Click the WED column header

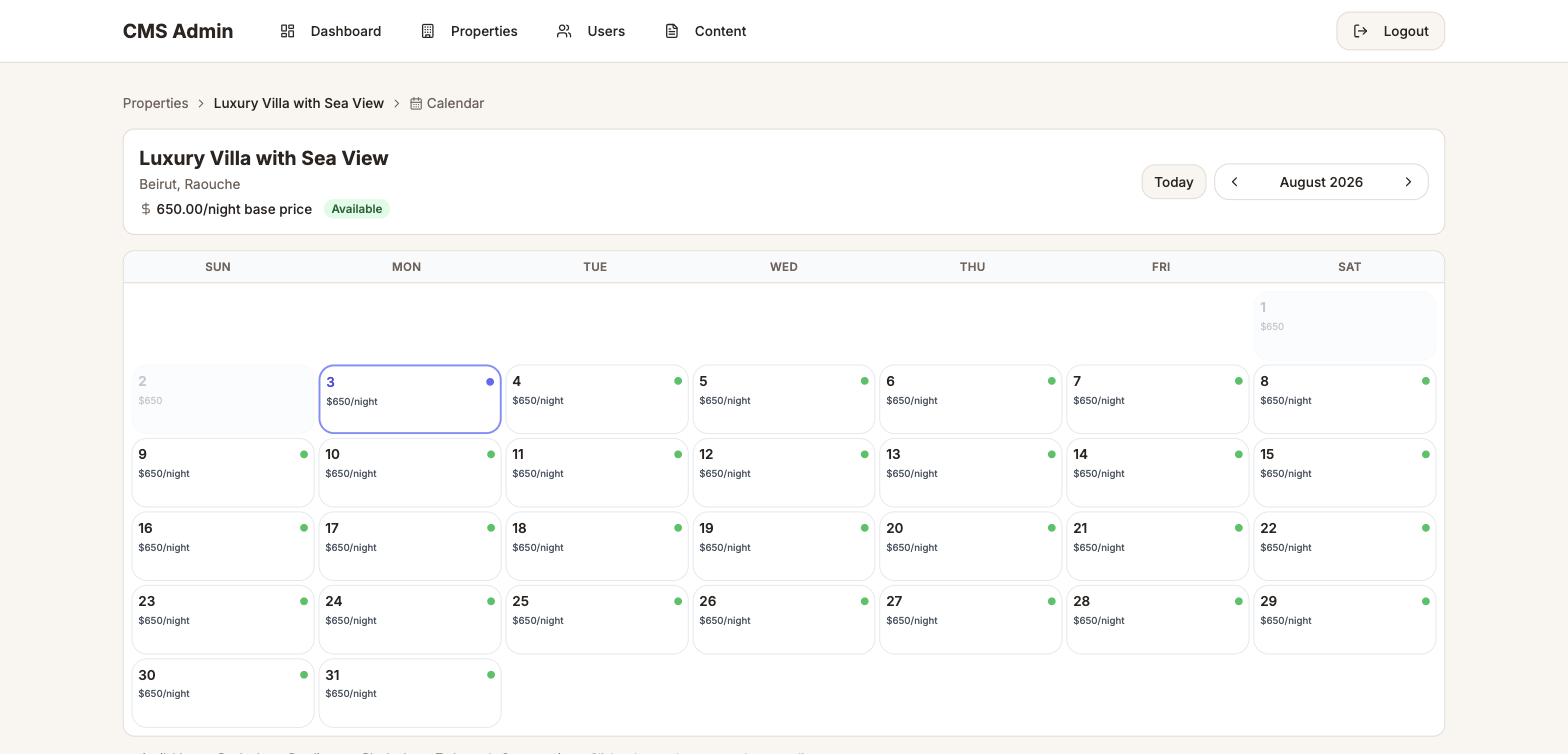pyautogui.click(x=784, y=267)
